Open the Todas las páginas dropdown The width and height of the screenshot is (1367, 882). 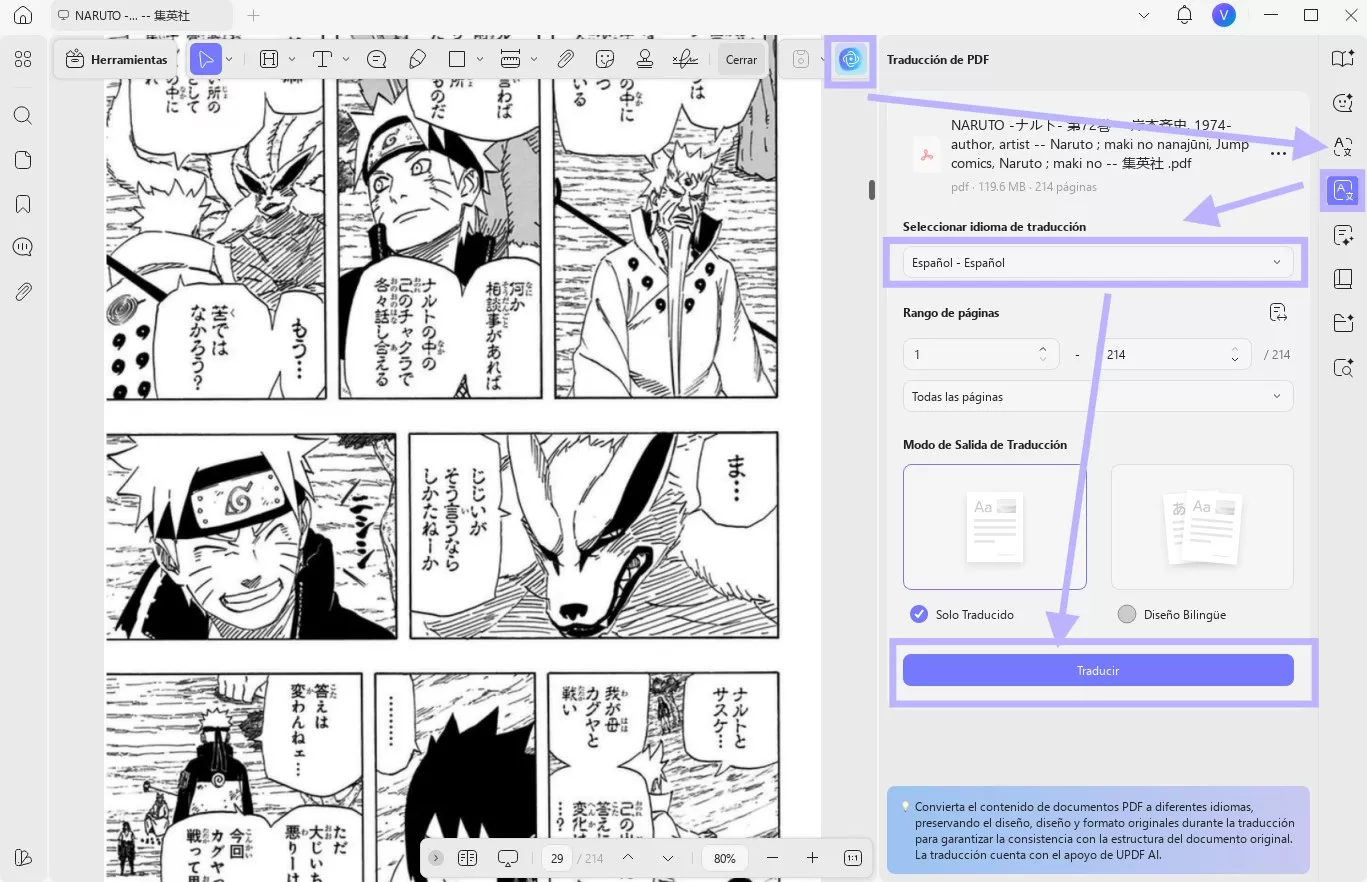tap(1097, 396)
